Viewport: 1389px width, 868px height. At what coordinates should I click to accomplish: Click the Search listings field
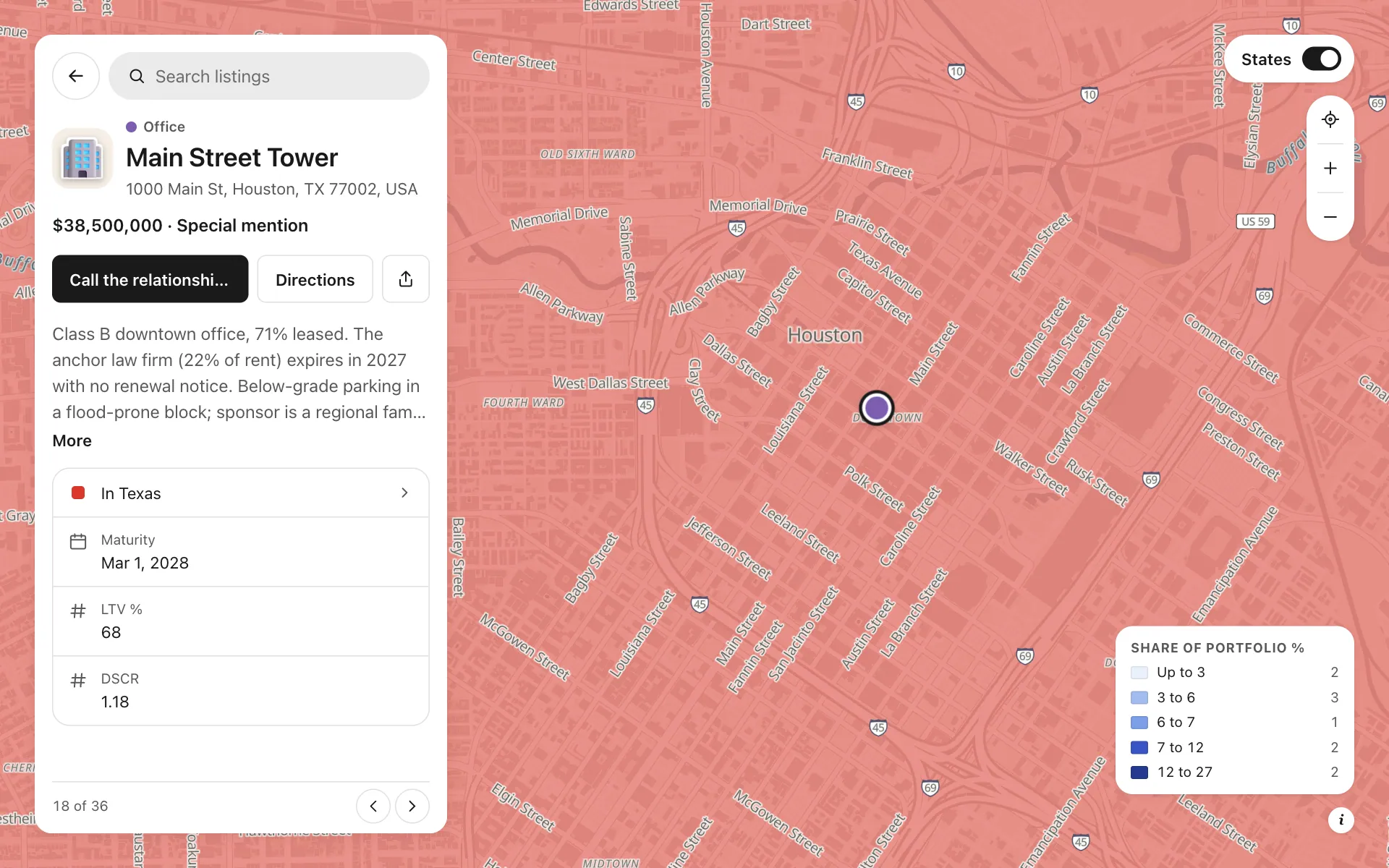(269, 76)
